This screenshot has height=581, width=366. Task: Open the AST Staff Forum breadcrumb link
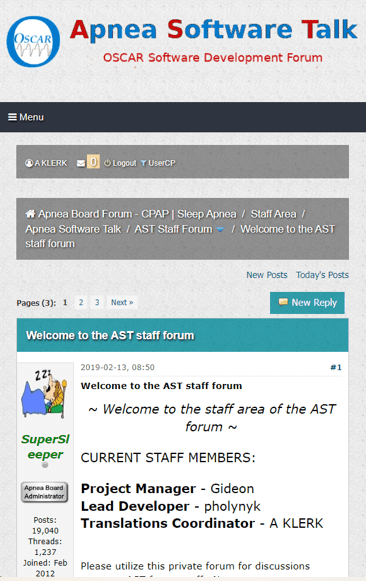(173, 229)
